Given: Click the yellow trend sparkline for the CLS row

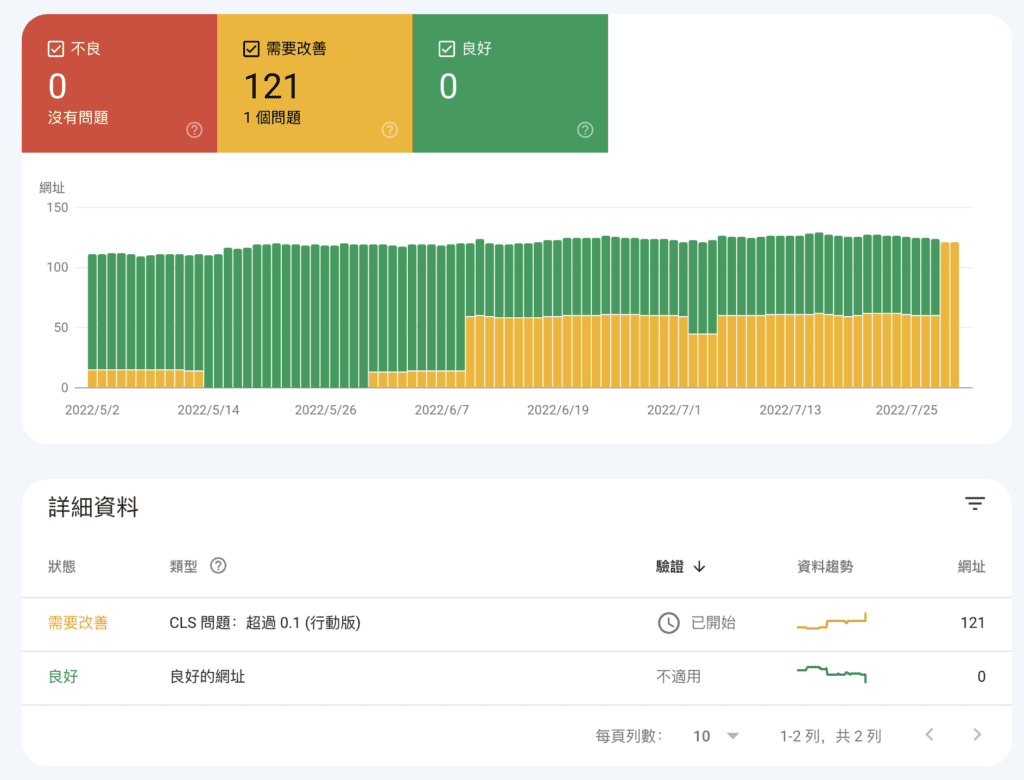Looking at the screenshot, I should (831, 622).
